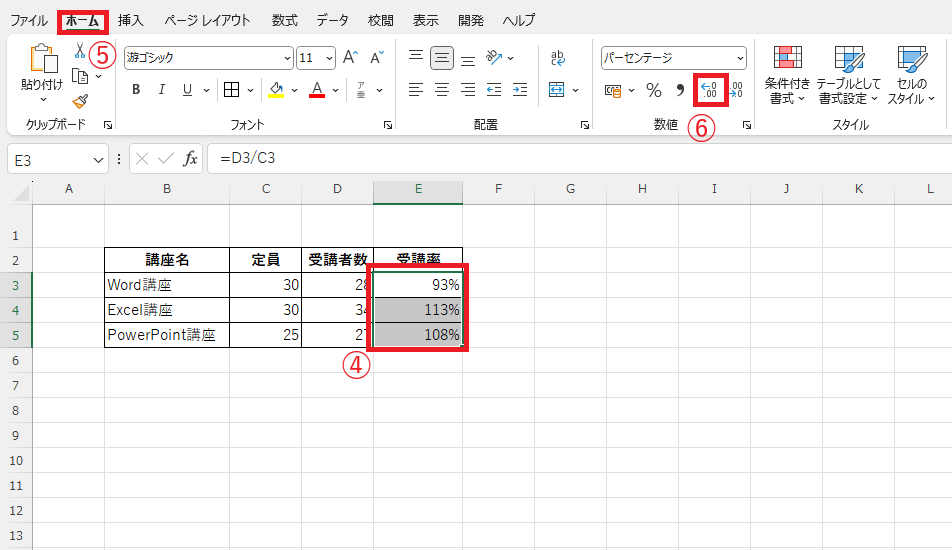The width and height of the screenshot is (952, 550).
Task: Click the formula bar showing =D3/C3
Action: (x=579, y=158)
